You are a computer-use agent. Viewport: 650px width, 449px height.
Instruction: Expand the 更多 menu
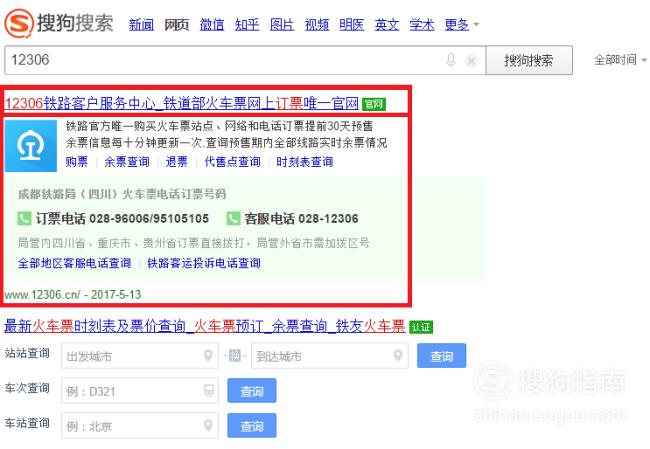pyautogui.click(x=461, y=25)
